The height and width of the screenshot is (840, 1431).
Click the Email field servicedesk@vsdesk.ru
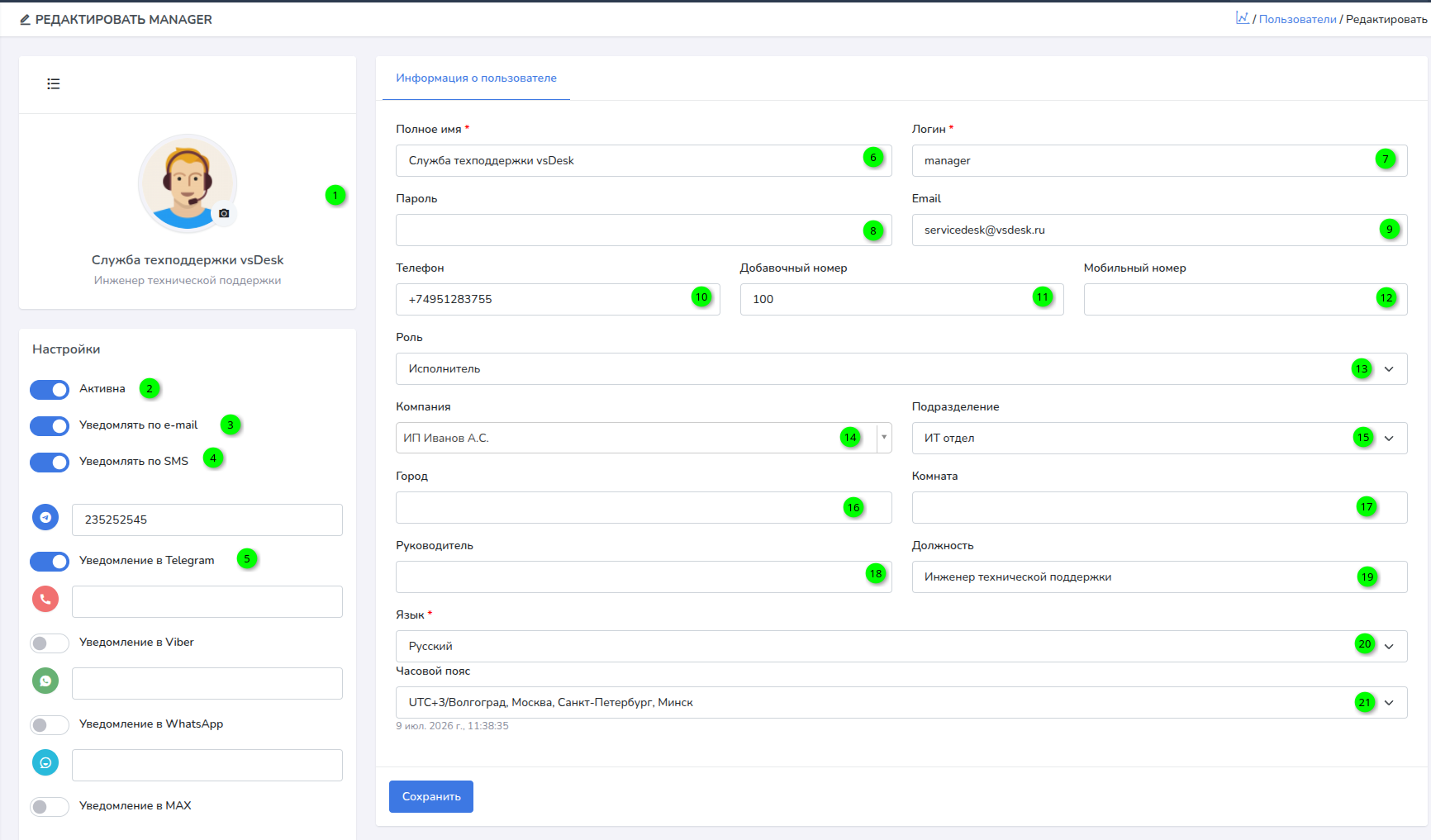coord(1159,230)
